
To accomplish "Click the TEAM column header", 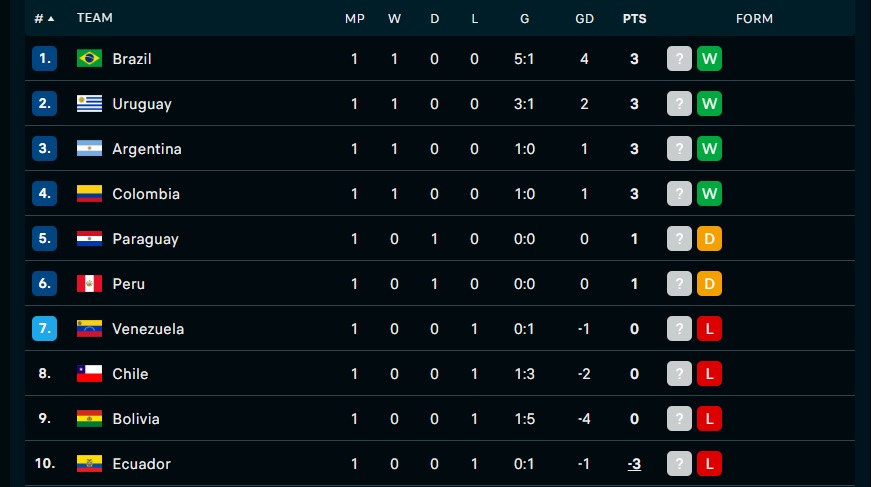I will pos(94,18).
